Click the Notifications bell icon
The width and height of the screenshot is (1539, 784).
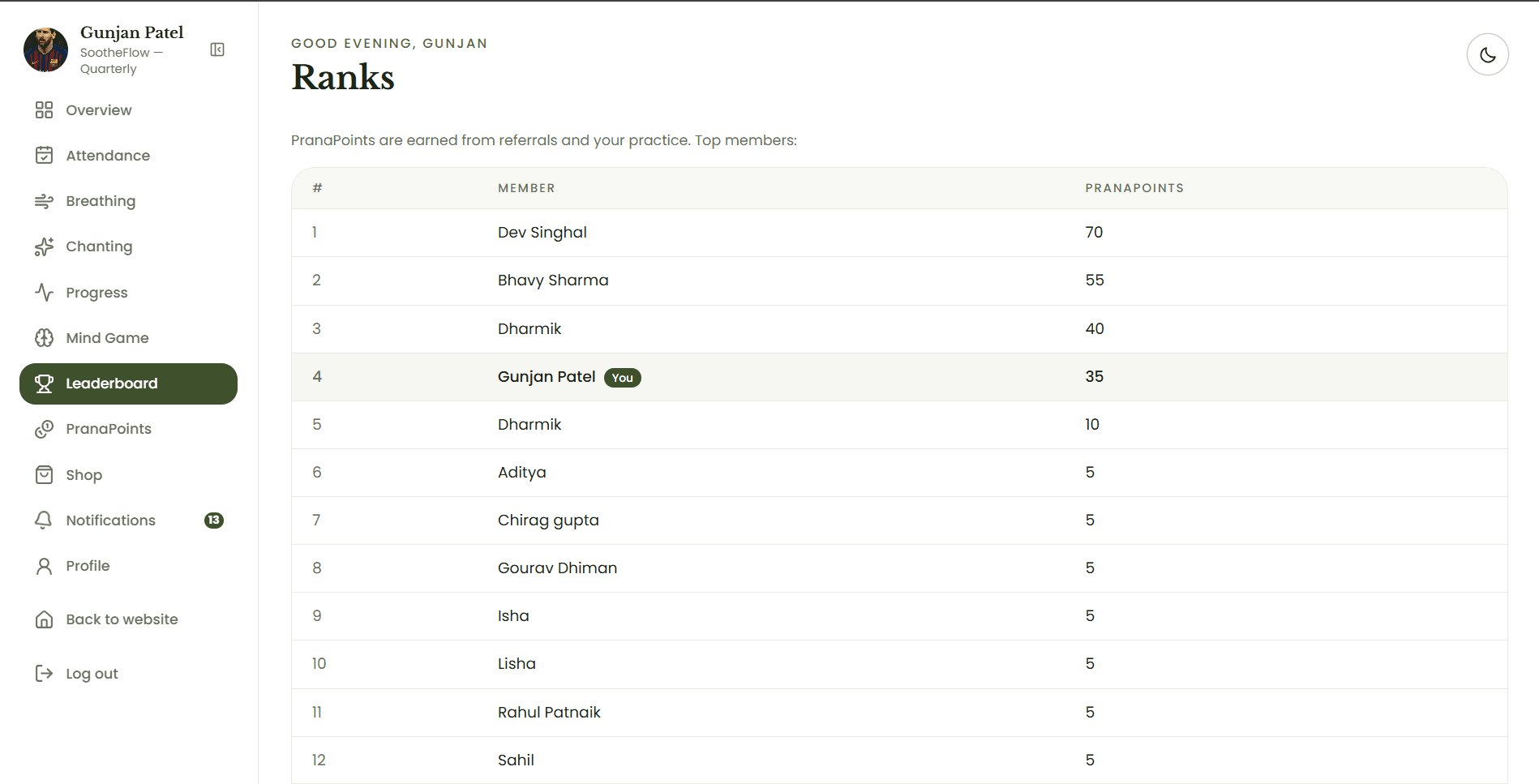(x=44, y=521)
